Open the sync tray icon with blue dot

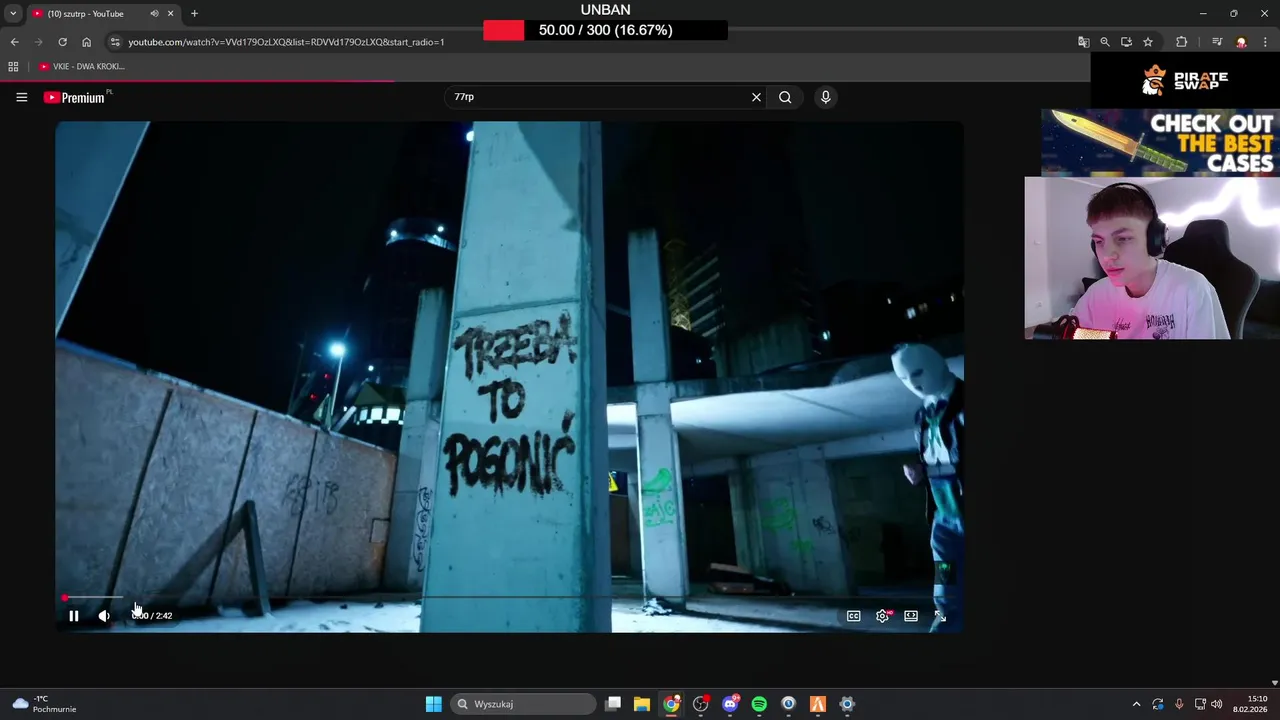pyautogui.click(x=1158, y=704)
